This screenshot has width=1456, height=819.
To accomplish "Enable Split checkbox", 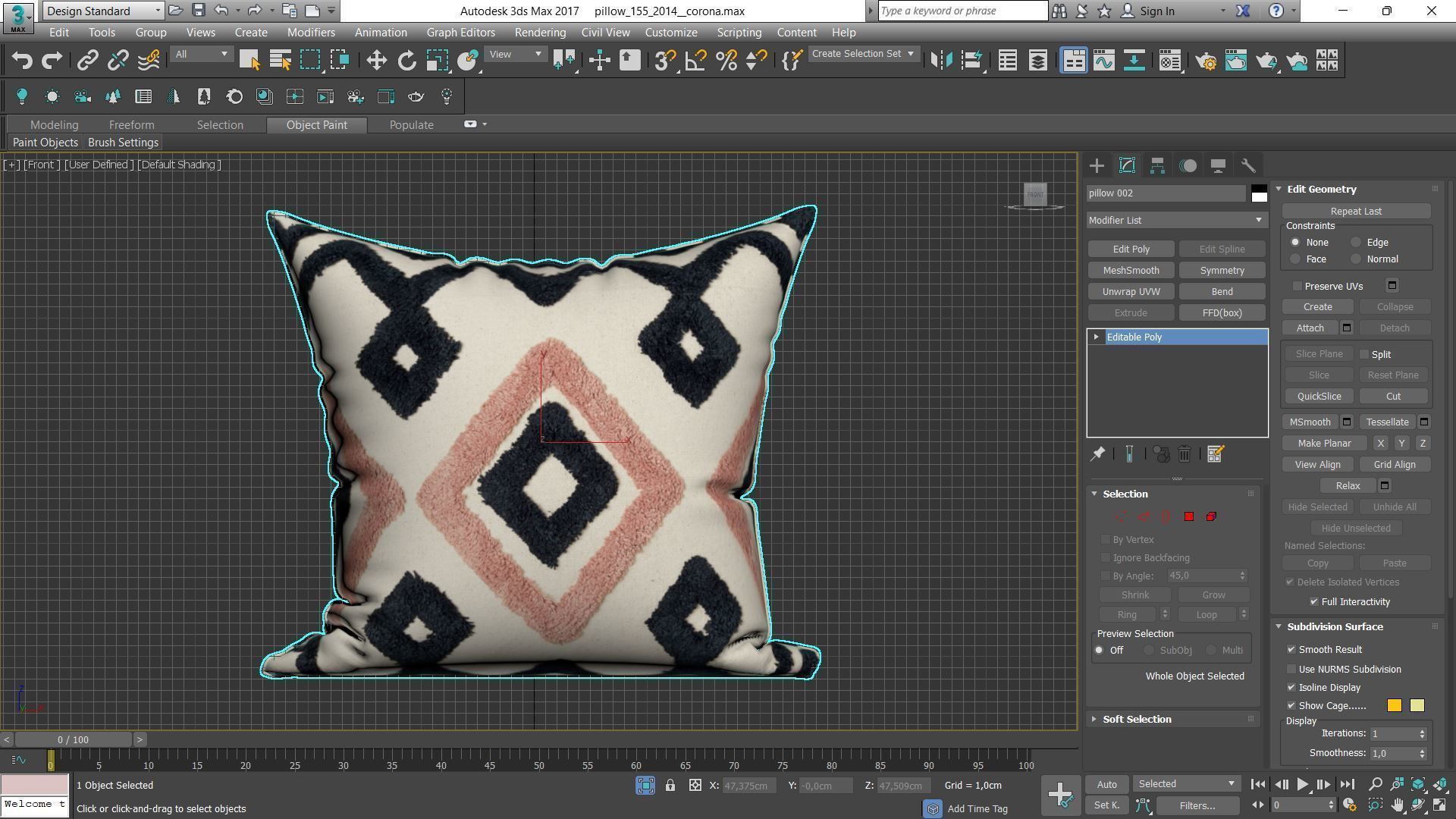I will (1364, 354).
